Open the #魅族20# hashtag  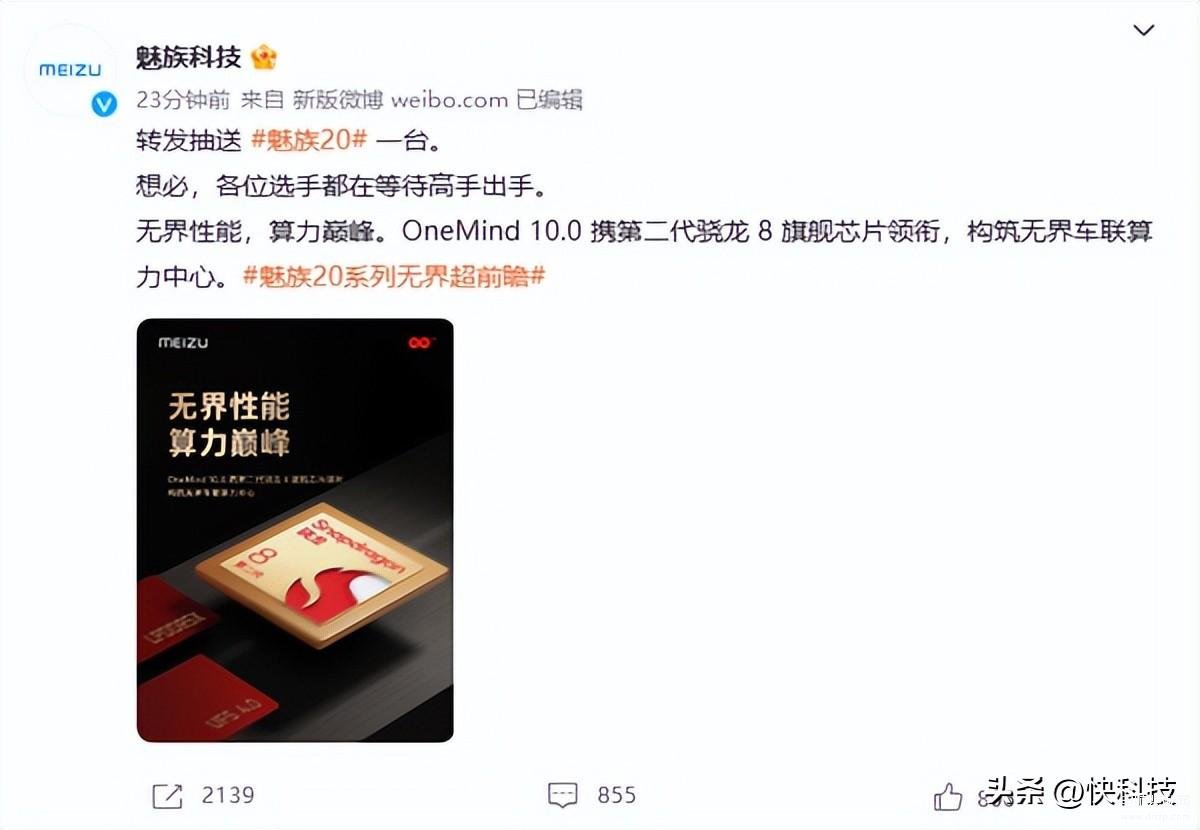coord(309,142)
